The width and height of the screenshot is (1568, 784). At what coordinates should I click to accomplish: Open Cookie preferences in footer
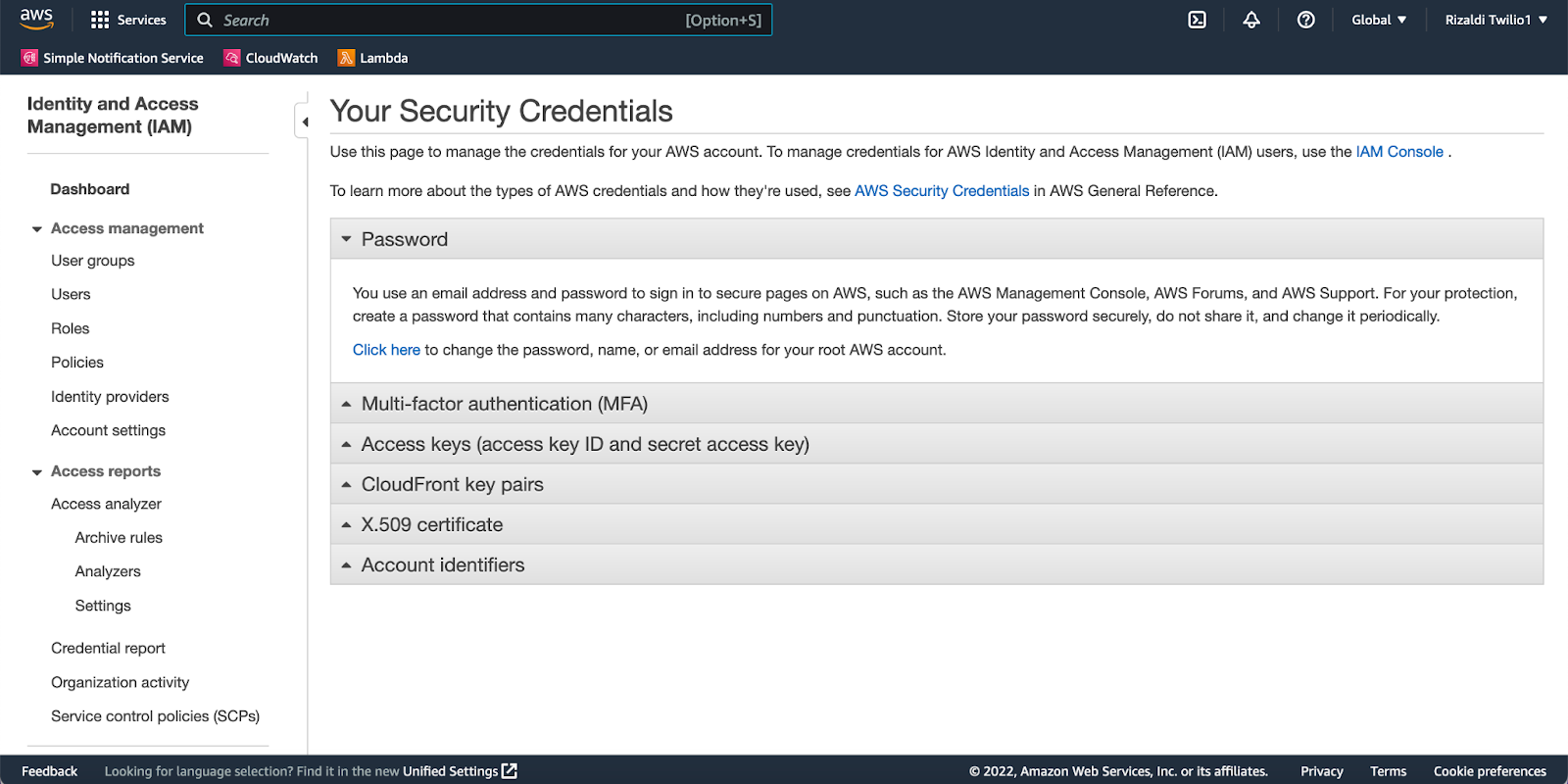coord(1490,771)
